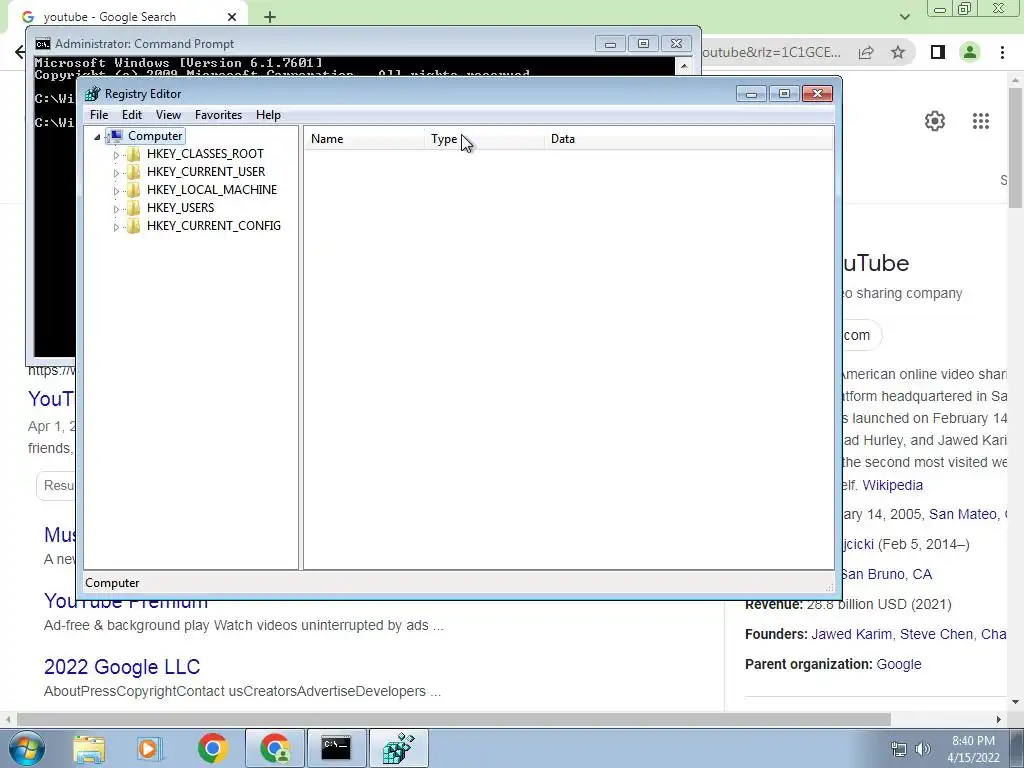The image size is (1024, 768).
Task: Open the File menu in Registry Editor
Action: [99, 115]
